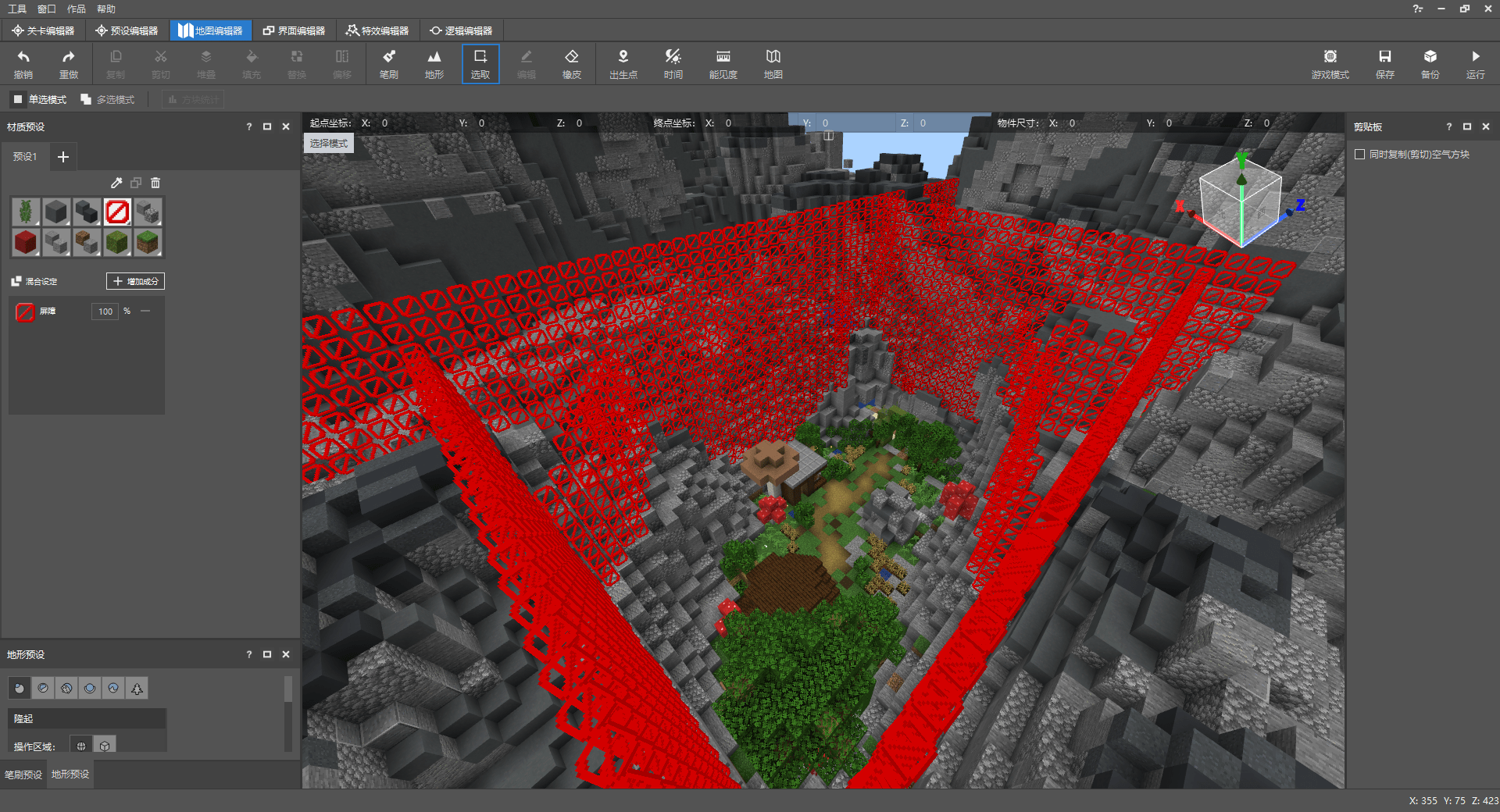Select the tree terrain preset icon
This screenshot has height=812, width=1500.
coord(137,688)
